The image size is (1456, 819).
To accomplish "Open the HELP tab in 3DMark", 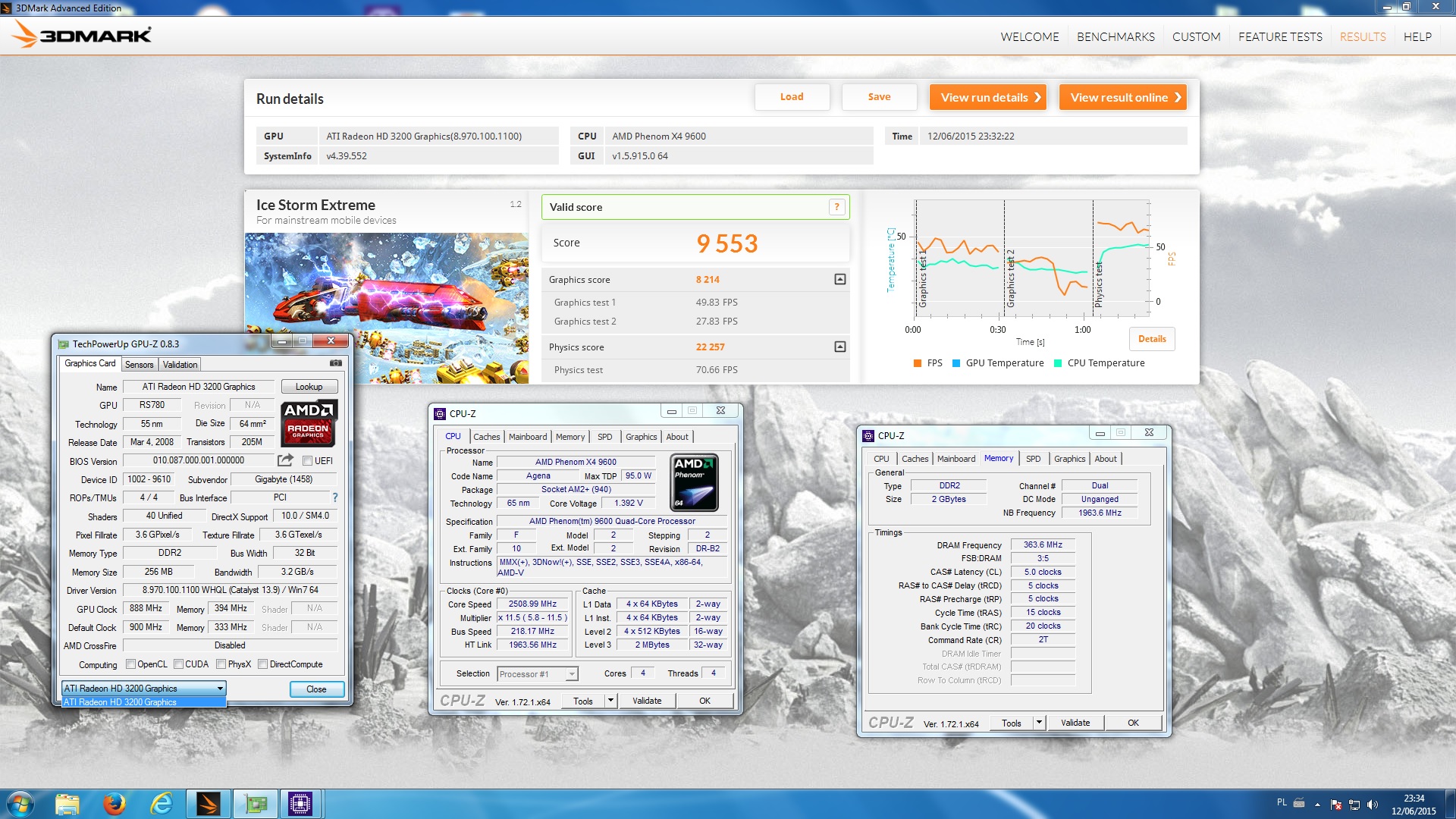I will click(1417, 36).
